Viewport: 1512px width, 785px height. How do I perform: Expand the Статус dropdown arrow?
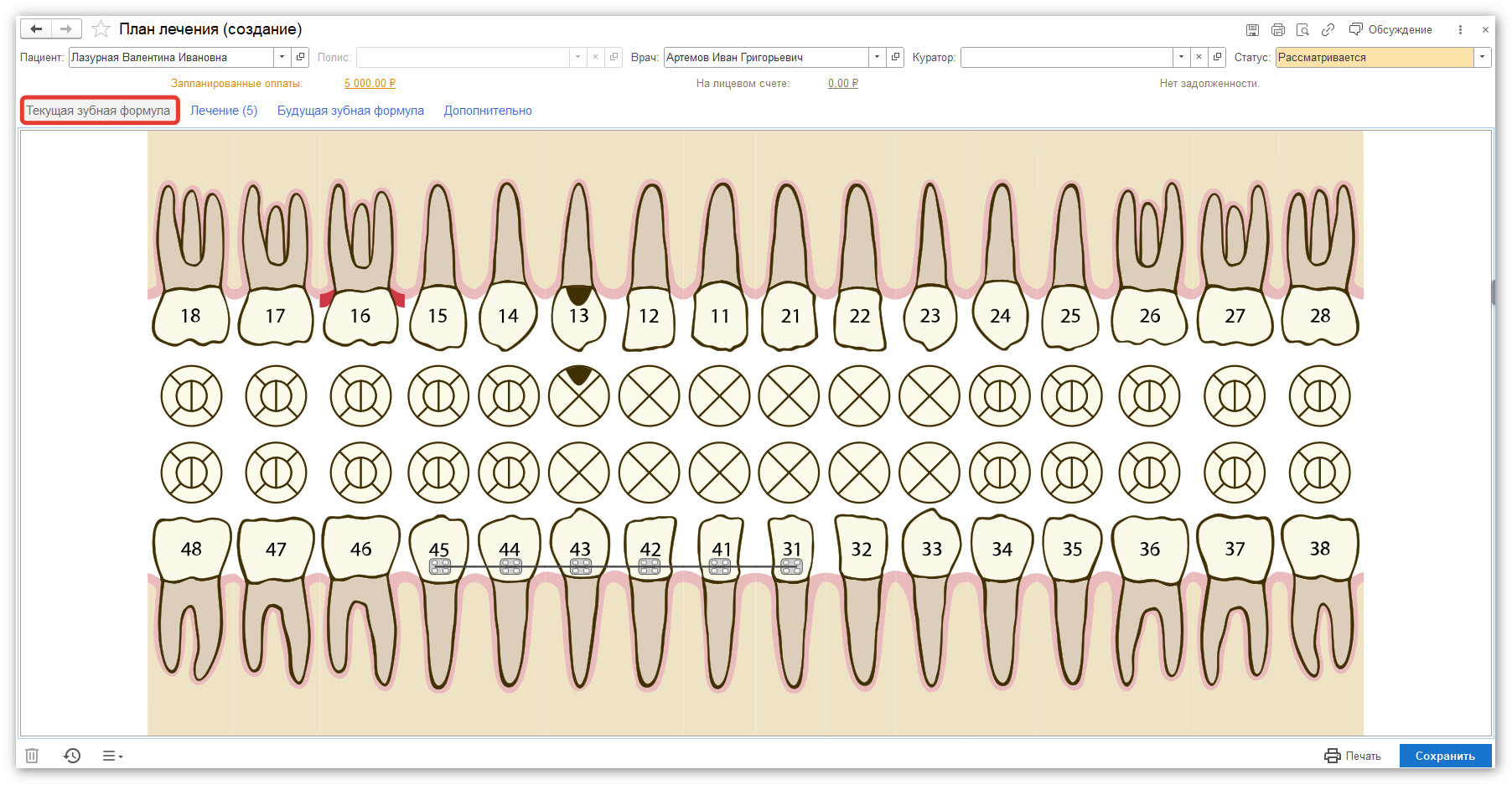pyautogui.click(x=1483, y=57)
